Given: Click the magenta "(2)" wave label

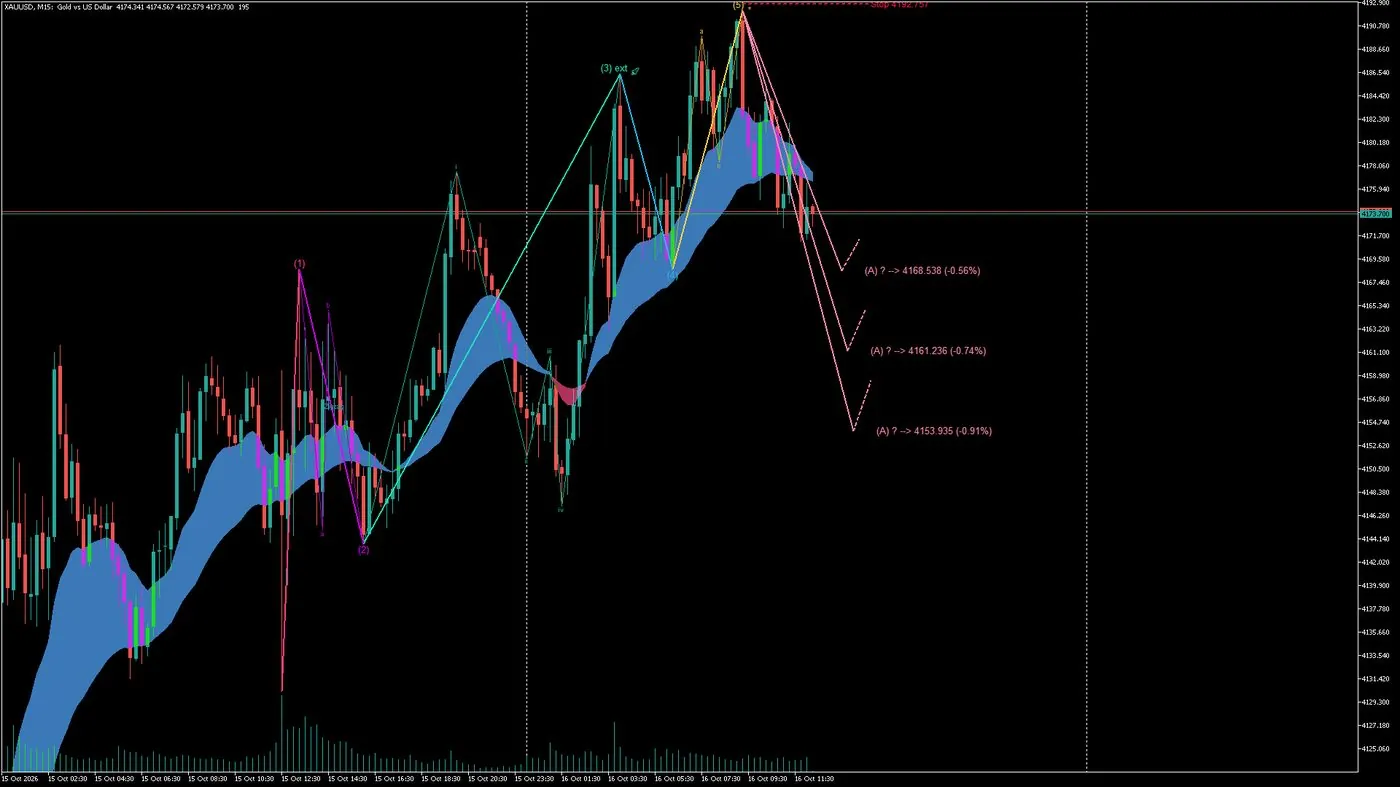Looking at the screenshot, I should pos(363,550).
